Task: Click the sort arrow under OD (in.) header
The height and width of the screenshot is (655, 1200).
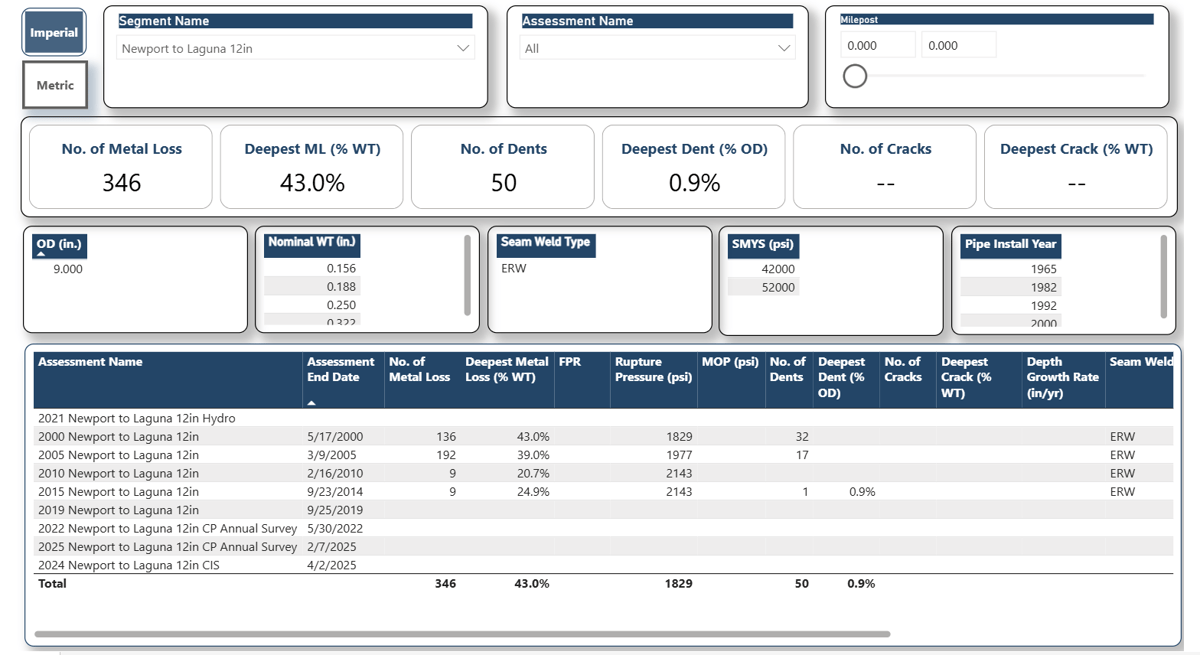Action: 41,255
